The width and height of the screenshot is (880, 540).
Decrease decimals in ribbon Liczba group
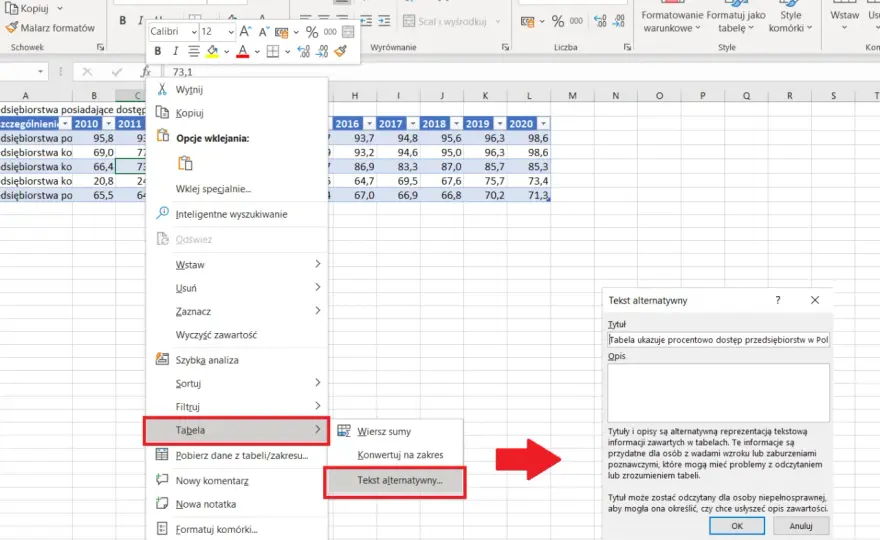coord(618,21)
